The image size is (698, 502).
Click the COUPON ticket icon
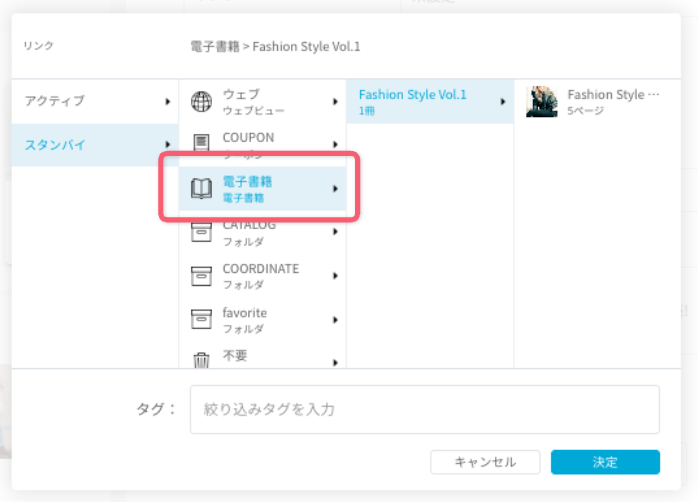pyautogui.click(x=201, y=142)
